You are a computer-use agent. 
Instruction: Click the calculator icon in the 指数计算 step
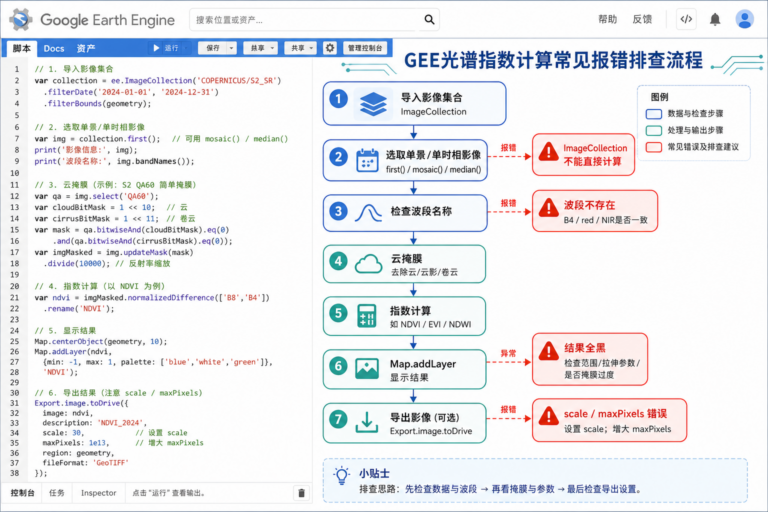[367, 316]
